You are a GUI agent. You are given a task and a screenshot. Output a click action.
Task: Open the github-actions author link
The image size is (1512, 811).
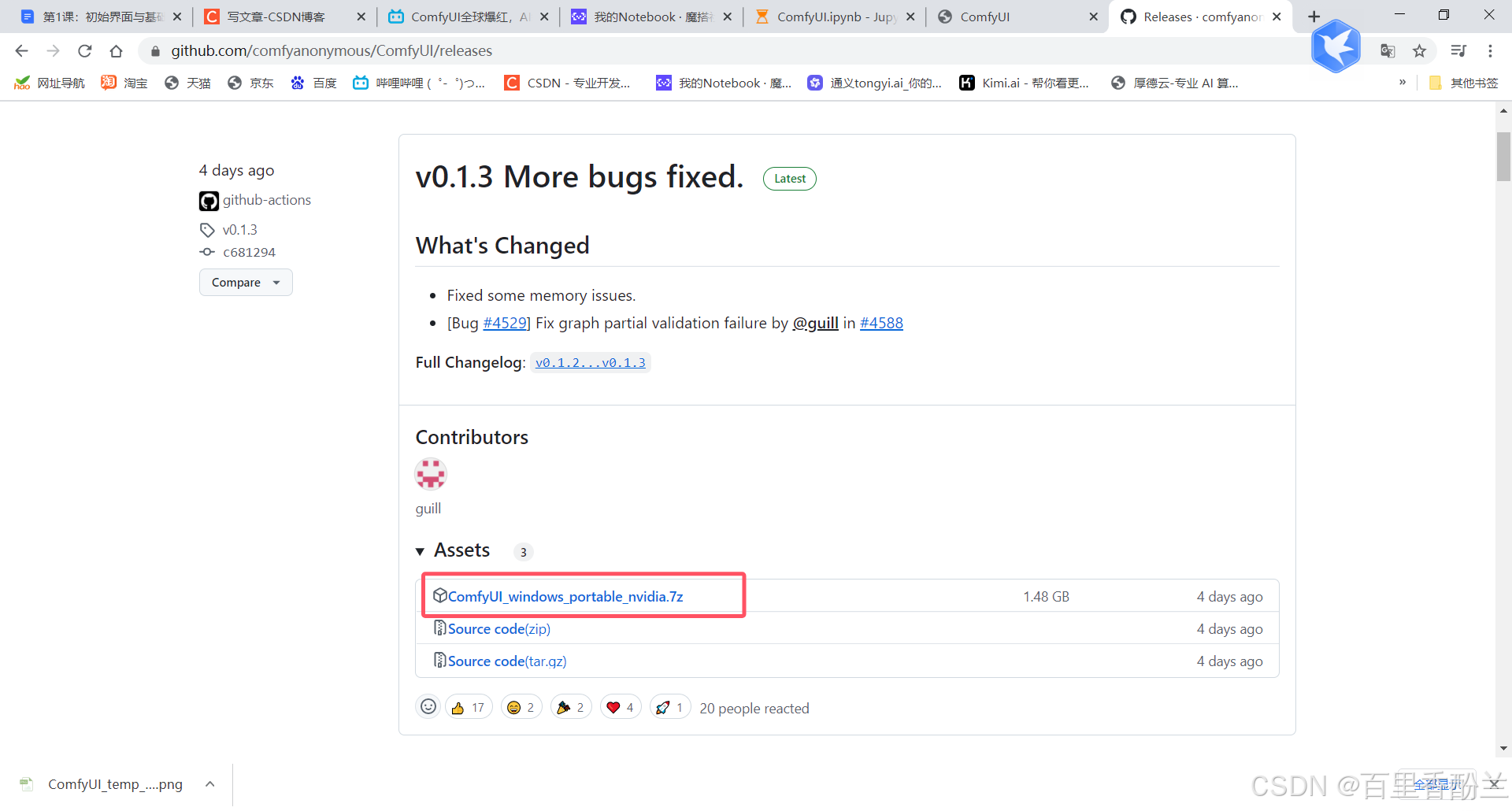point(267,200)
